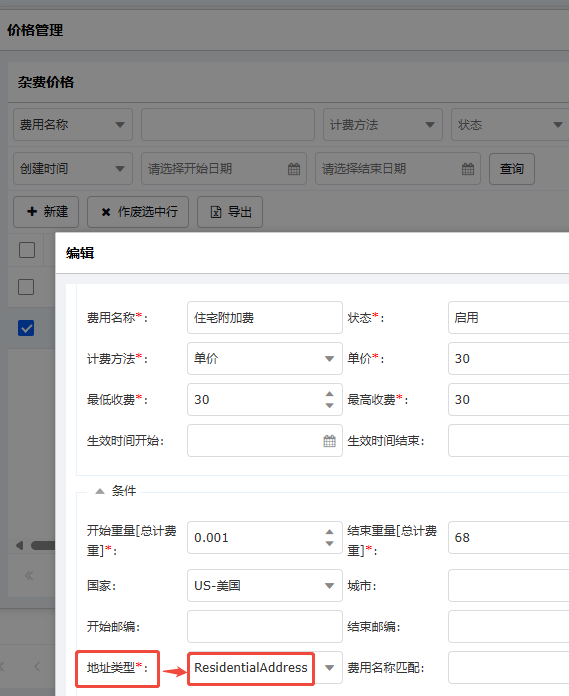Increase 最低收费 value with up arrow
The width and height of the screenshot is (569, 696).
click(x=329, y=394)
